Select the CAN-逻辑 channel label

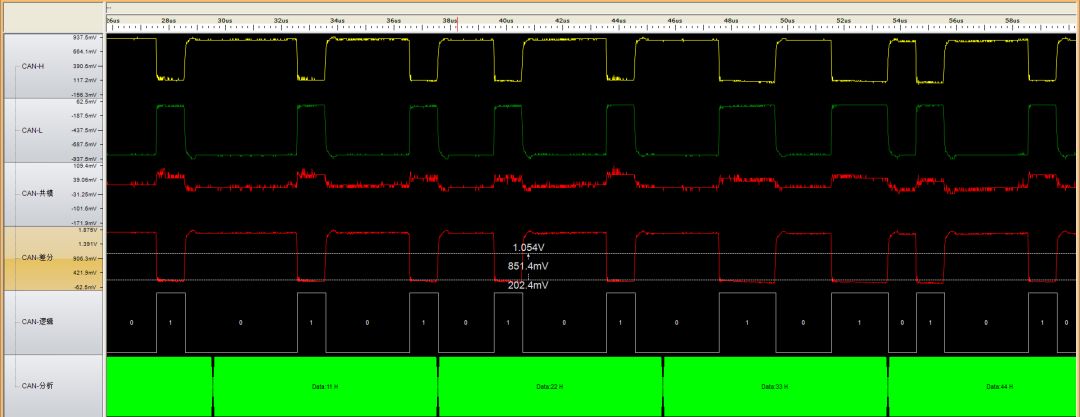click(x=35, y=322)
